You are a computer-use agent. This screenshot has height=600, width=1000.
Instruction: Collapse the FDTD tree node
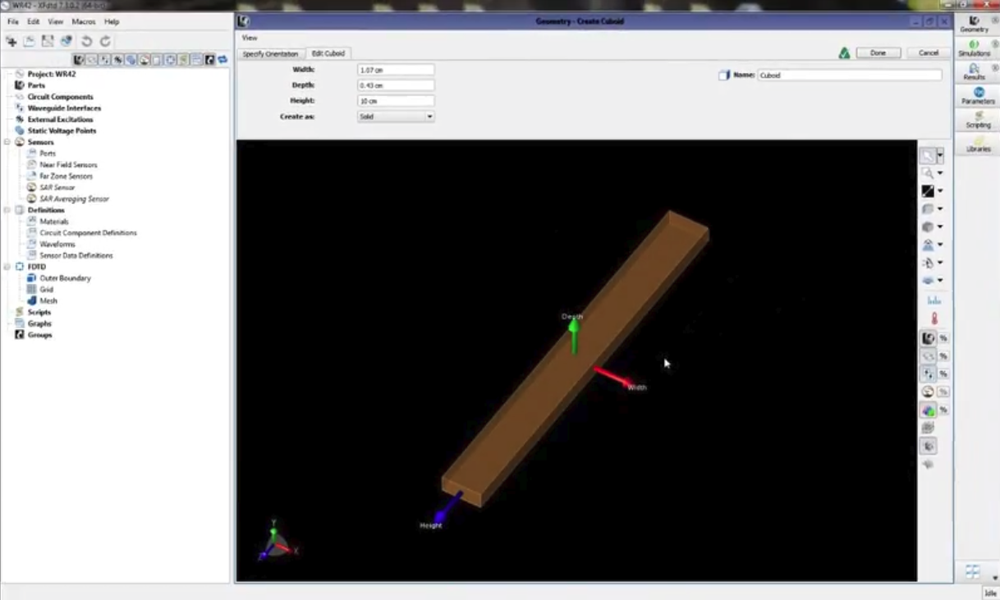click(7, 267)
